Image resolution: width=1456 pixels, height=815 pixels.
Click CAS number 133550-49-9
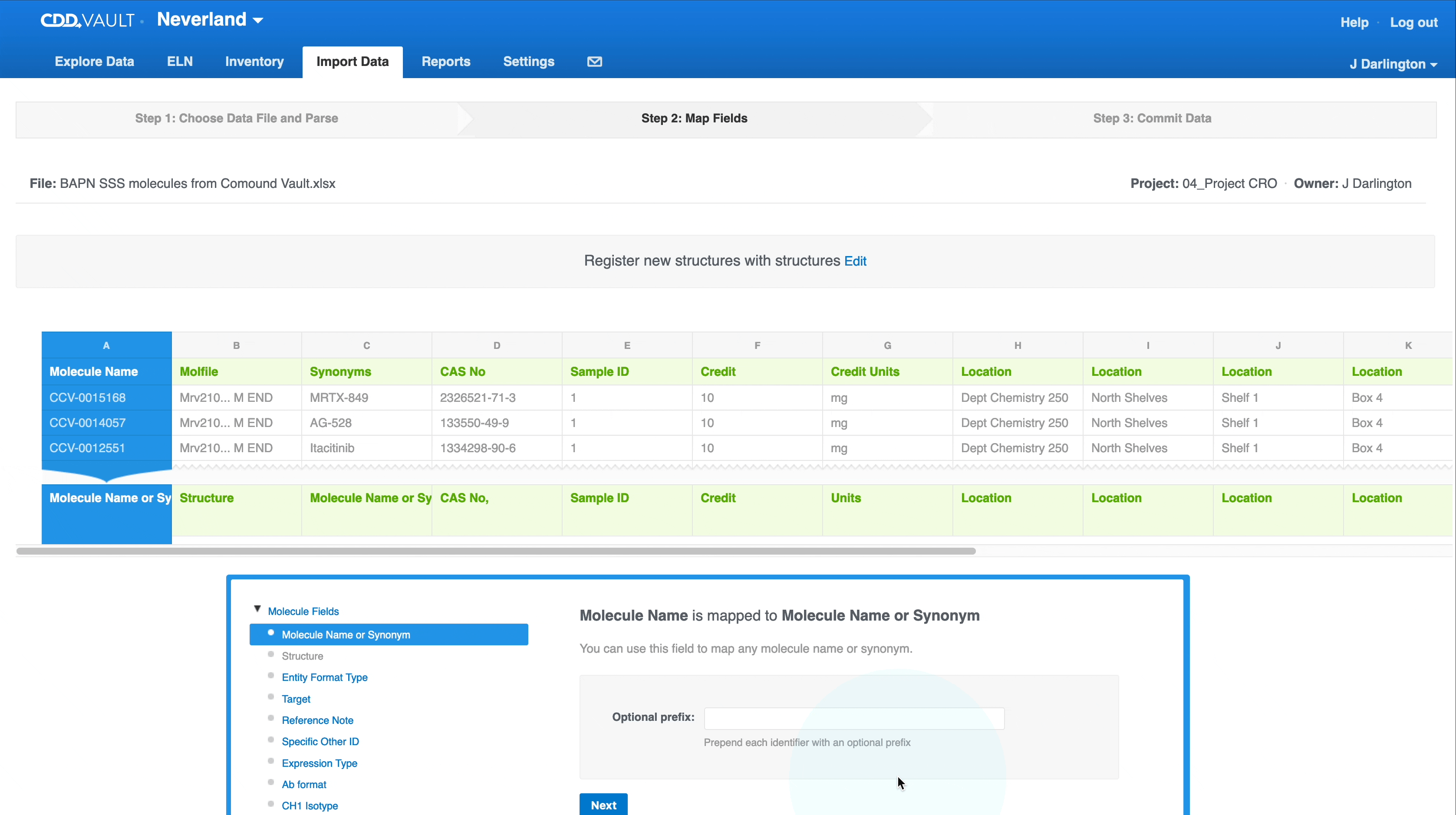[497, 423]
